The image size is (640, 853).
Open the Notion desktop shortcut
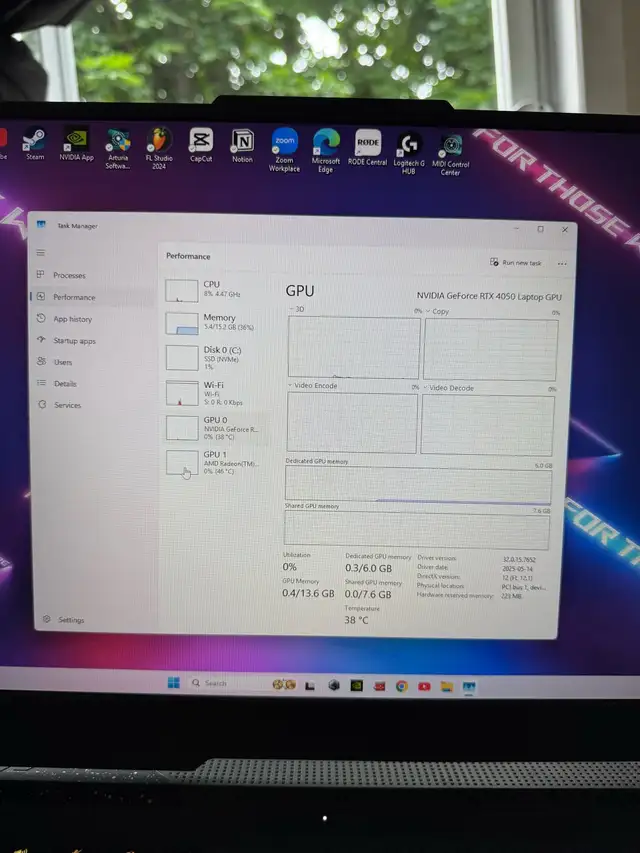click(x=242, y=146)
